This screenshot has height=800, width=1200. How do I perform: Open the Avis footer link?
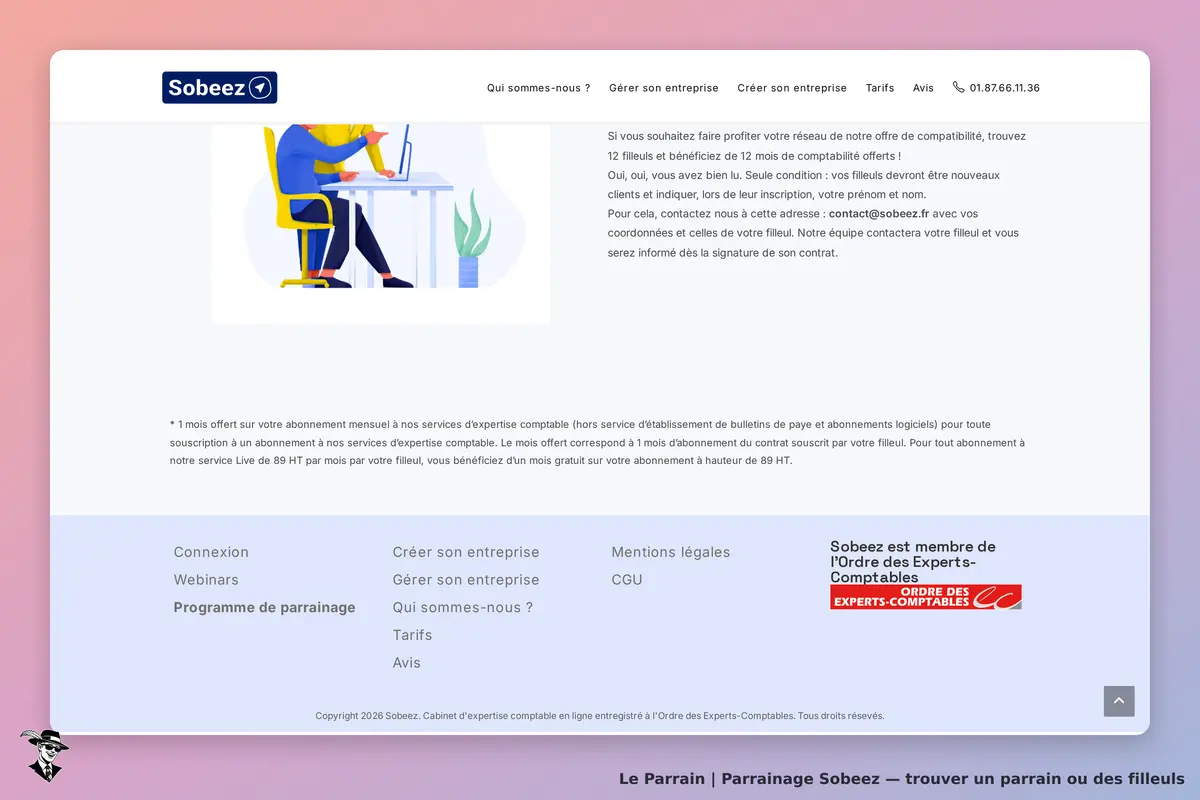point(407,663)
